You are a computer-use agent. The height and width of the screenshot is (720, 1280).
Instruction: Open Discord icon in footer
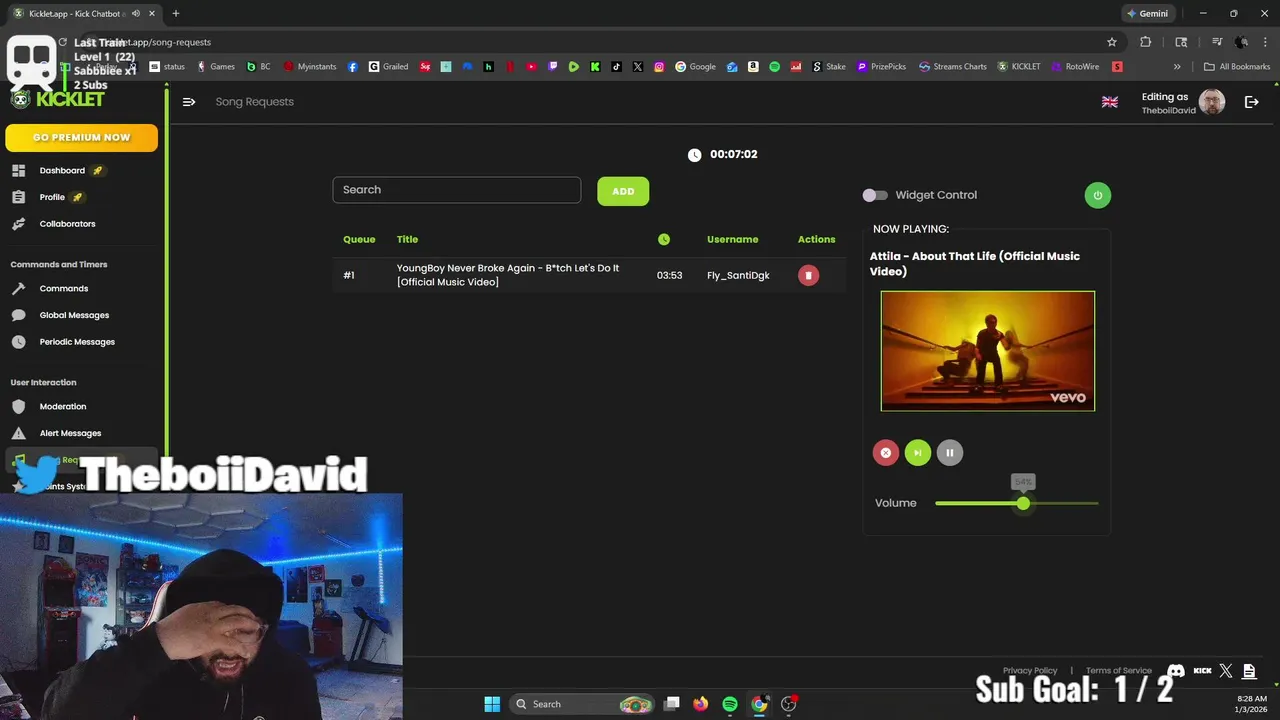coord(1176,671)
